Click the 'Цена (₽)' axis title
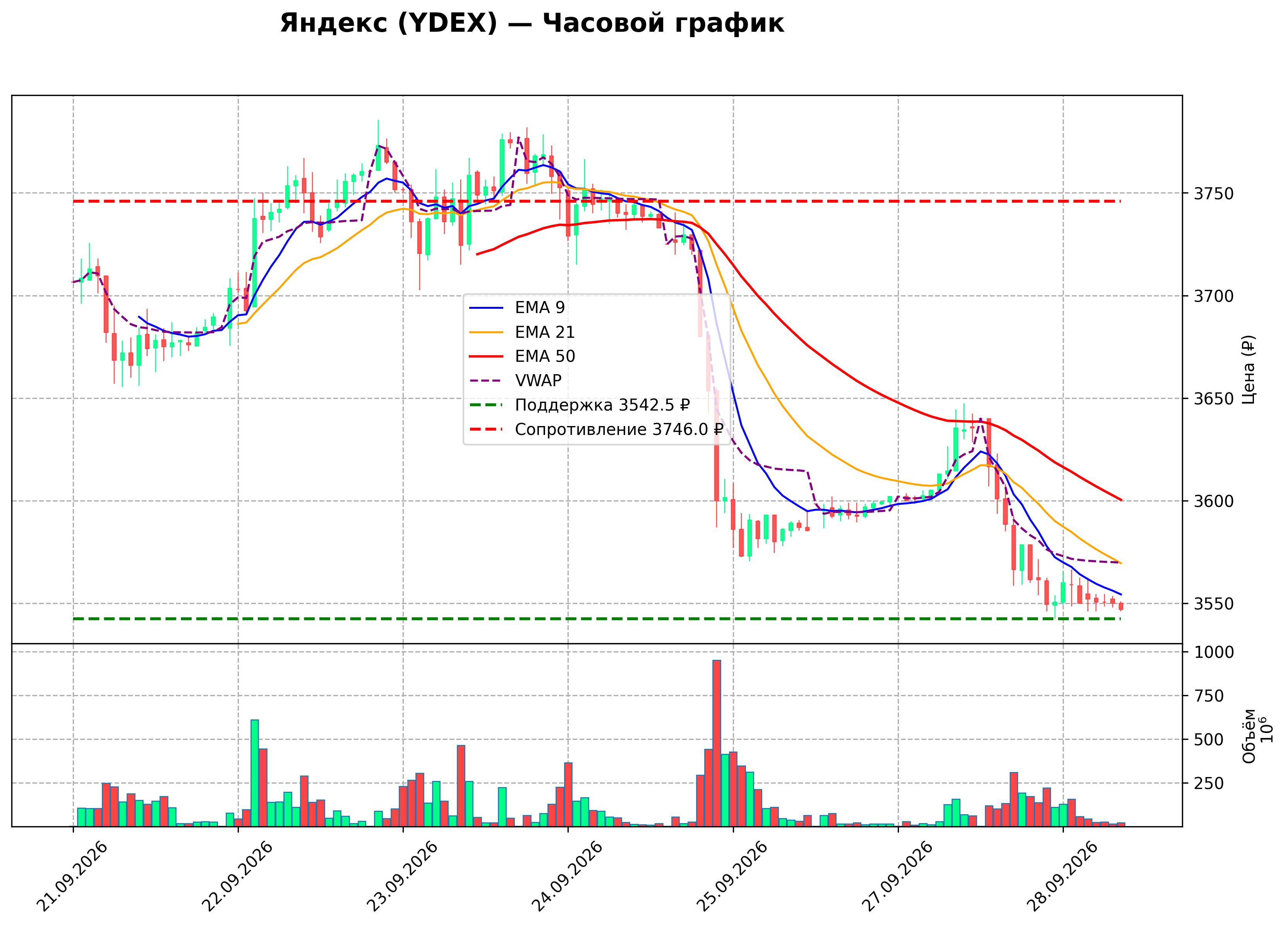 (1249, 370)
